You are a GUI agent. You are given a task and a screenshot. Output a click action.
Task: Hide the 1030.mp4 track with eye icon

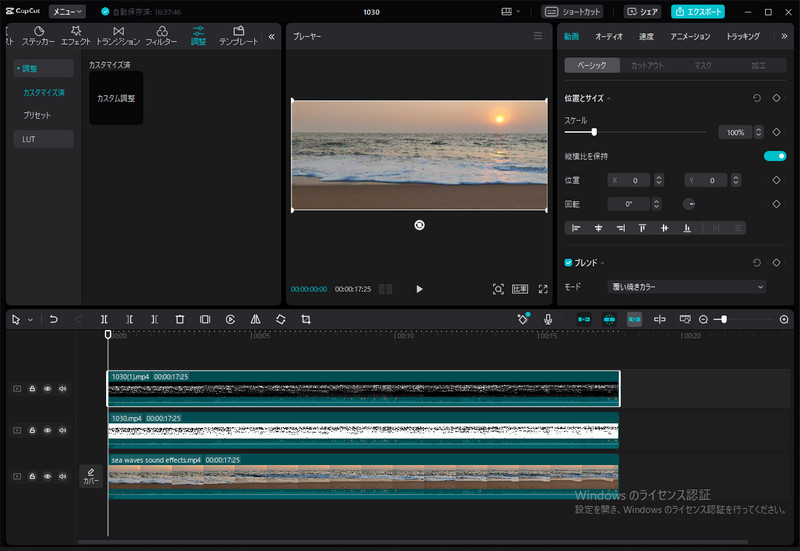click(x=47, y=430)
